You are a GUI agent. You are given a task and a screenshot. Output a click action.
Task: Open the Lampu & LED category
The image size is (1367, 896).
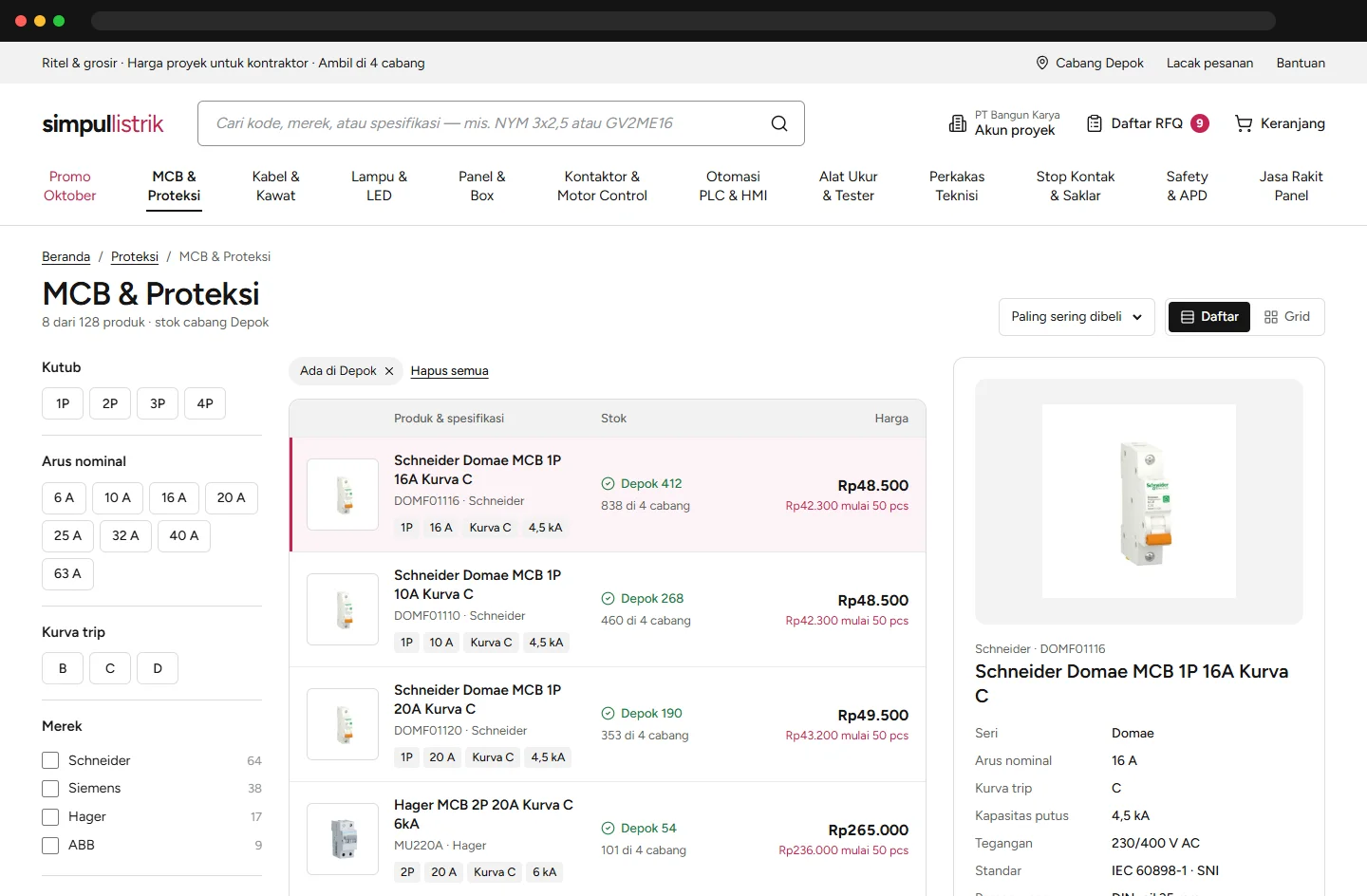pyautogui.click(x=379, y=186)
